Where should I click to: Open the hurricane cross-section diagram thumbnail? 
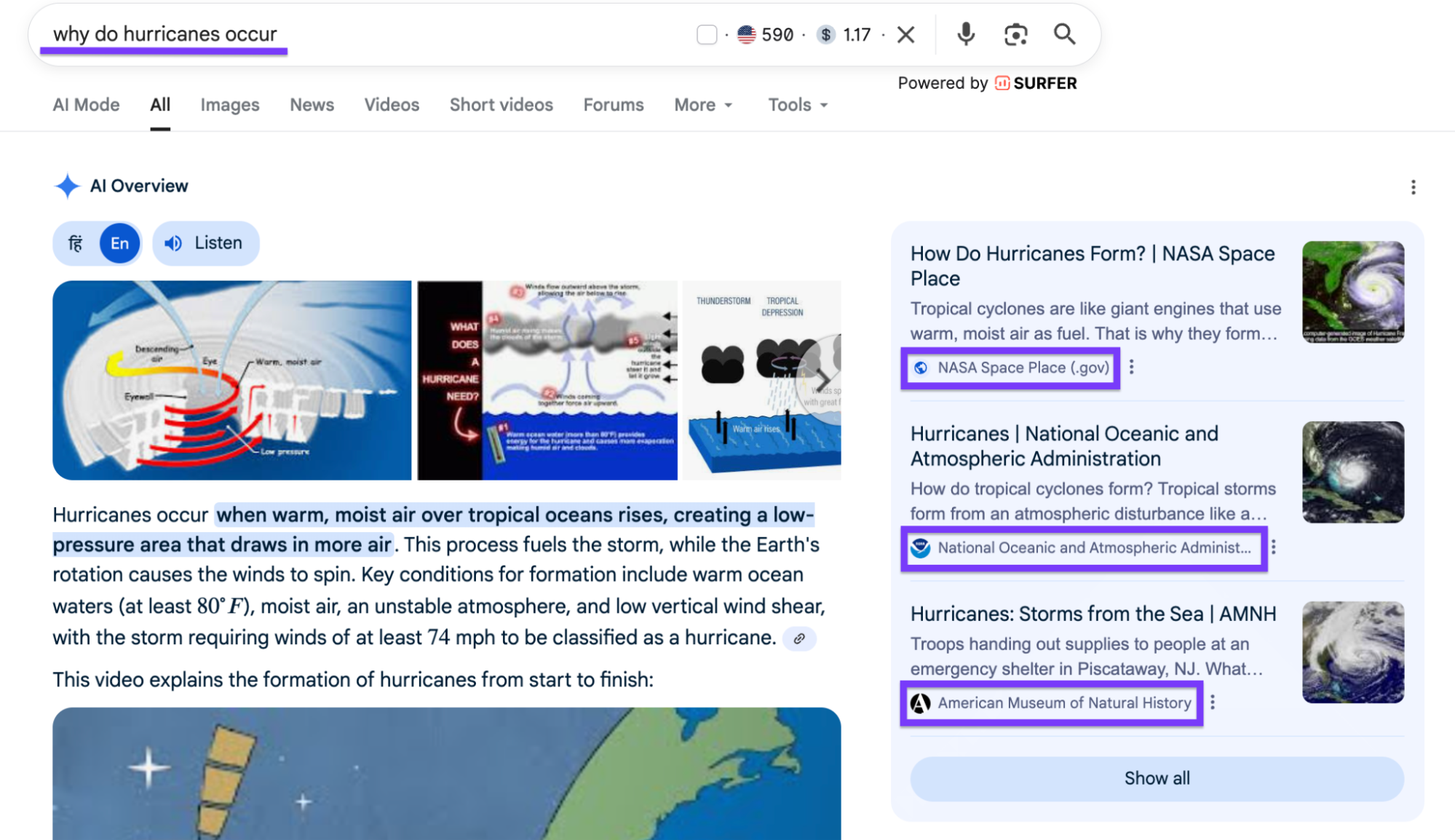point(231,380)
